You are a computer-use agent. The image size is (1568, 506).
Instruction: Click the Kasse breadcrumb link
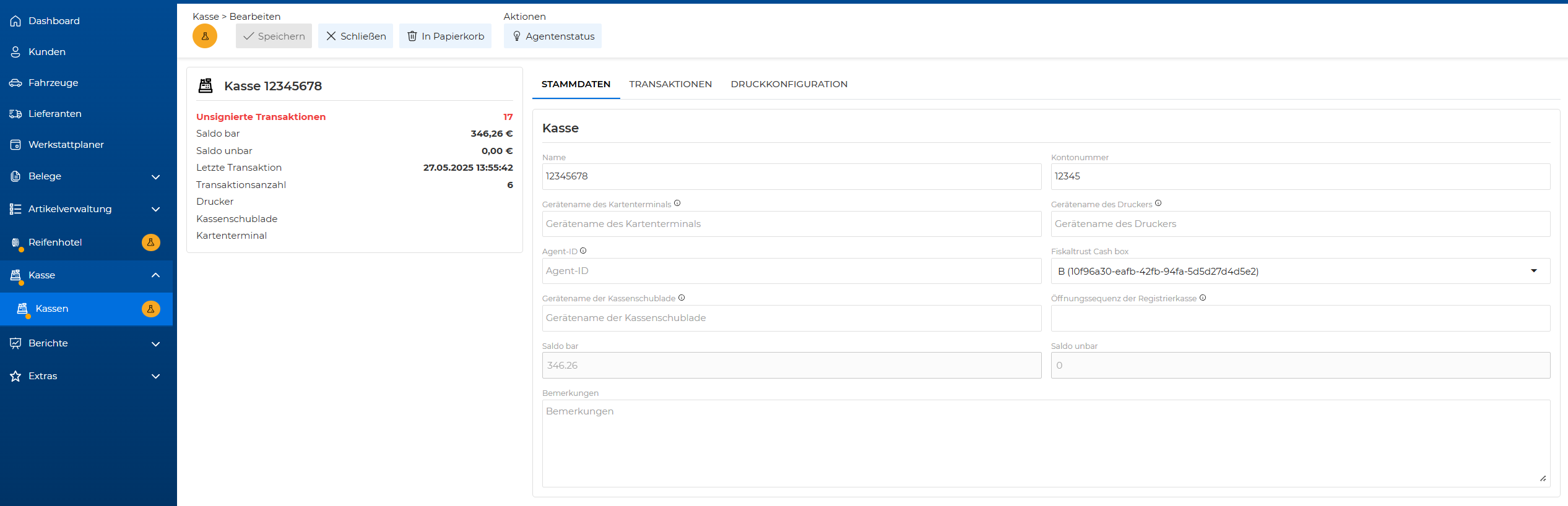pyautogui.click(x=206, y=17)
